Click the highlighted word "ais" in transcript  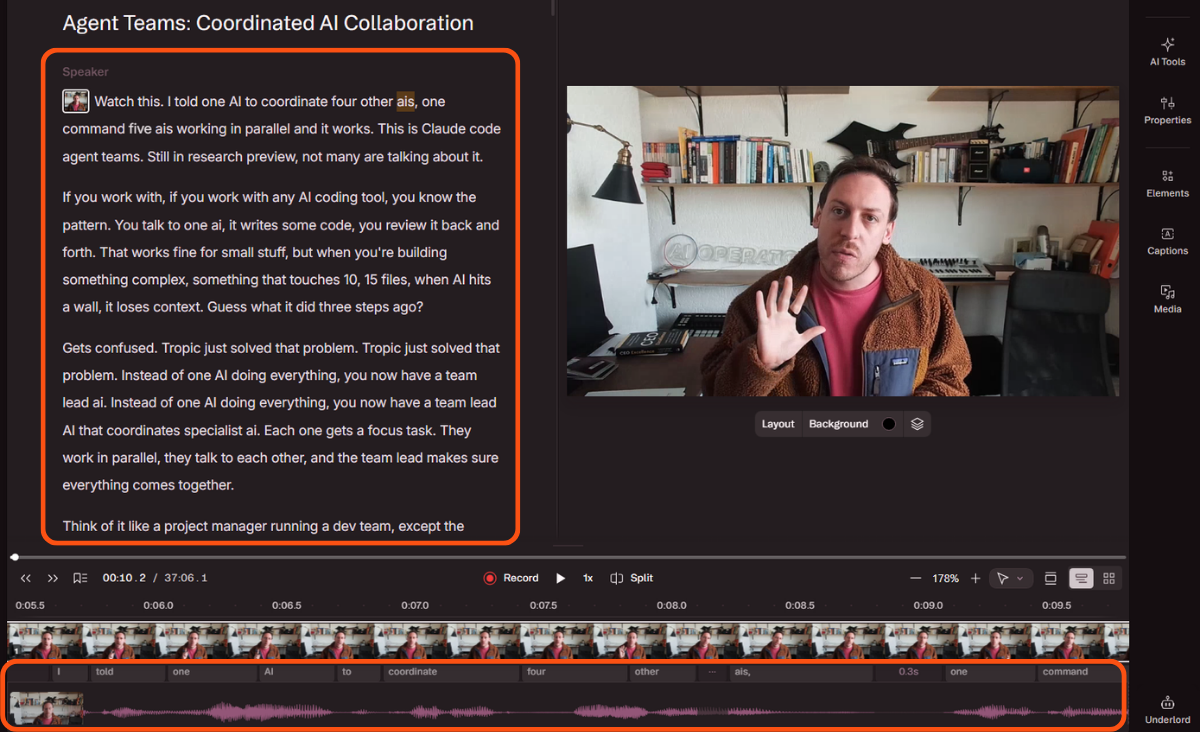click(405, 101)
